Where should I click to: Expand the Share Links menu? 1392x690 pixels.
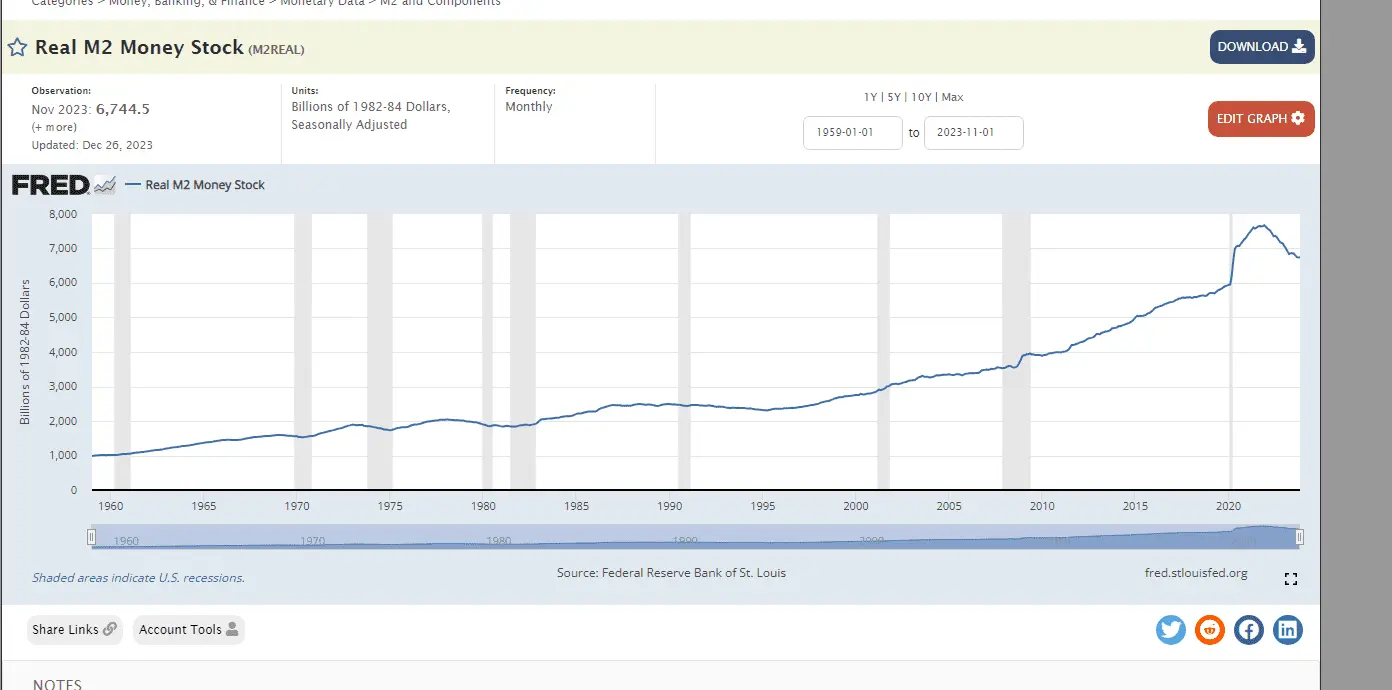75,630
